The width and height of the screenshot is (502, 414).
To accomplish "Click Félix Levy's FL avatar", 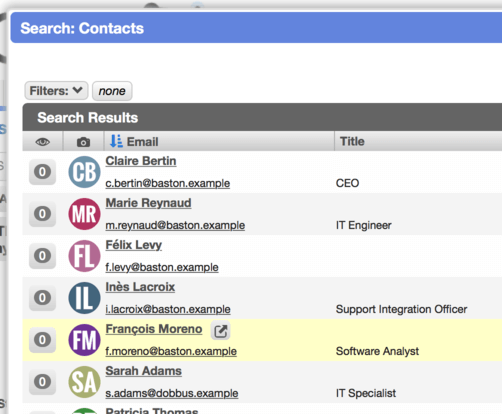I will pyautogui.click(x=84, y=256).
